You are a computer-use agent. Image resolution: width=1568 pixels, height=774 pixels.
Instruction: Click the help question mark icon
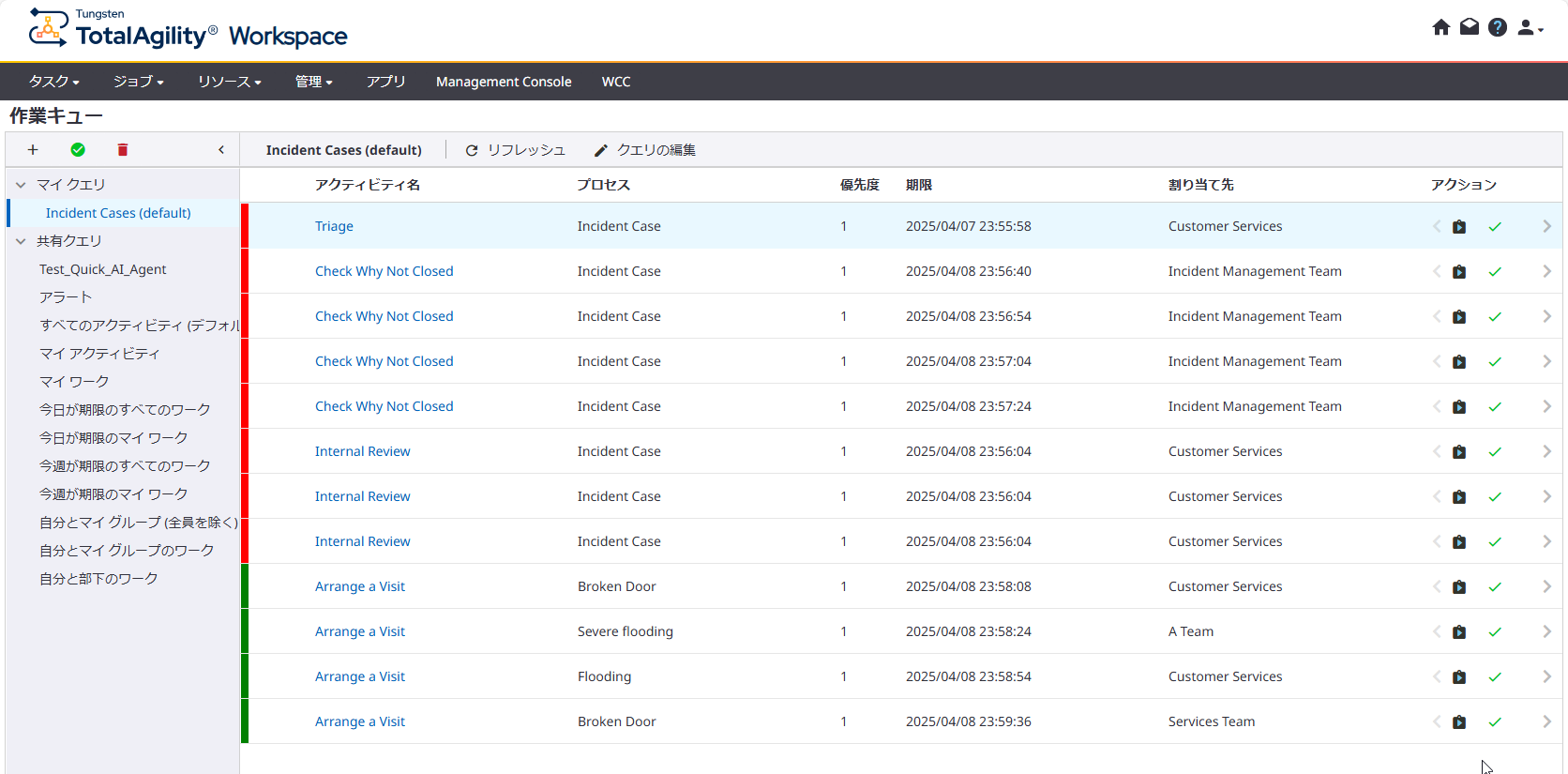coord(1498,27)
